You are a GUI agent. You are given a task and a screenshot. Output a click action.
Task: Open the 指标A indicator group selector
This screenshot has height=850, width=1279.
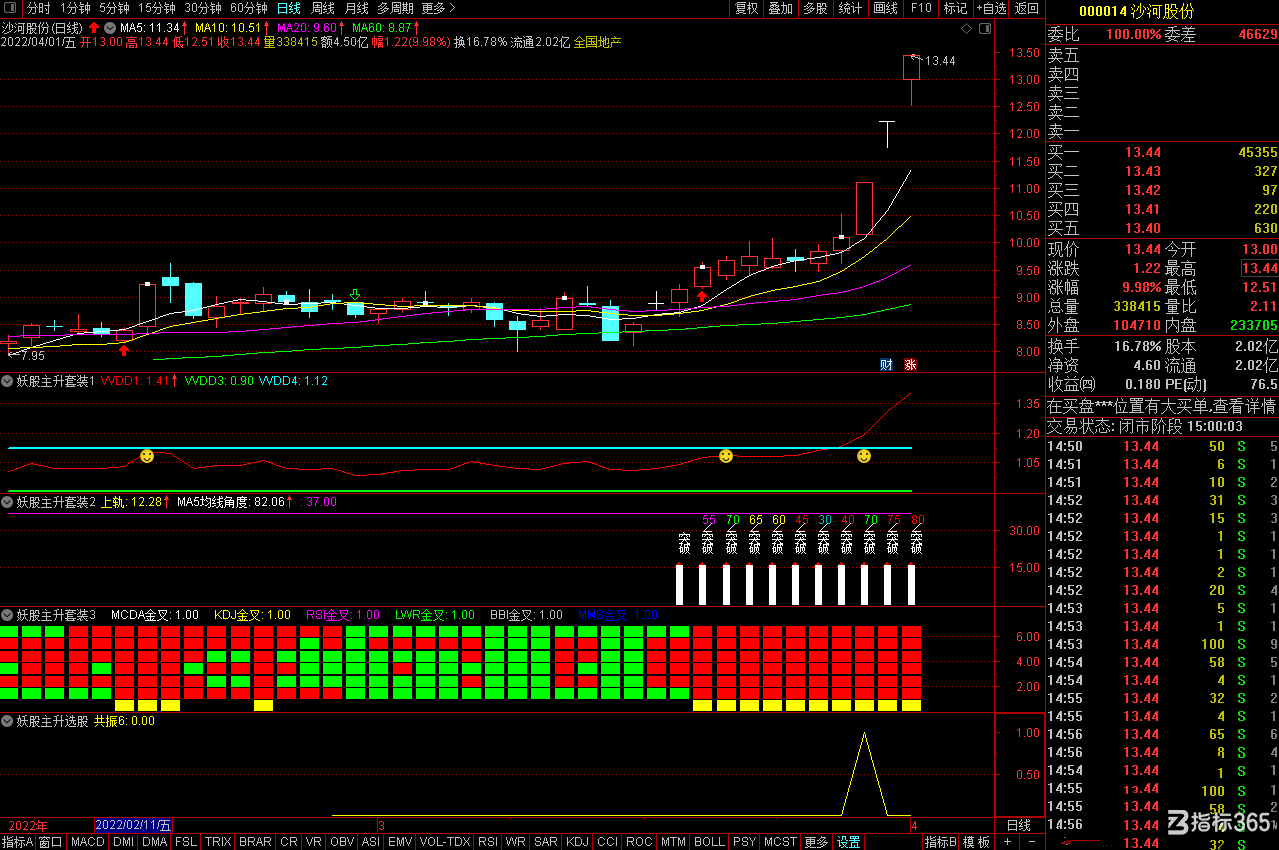[x=17, y=842]
